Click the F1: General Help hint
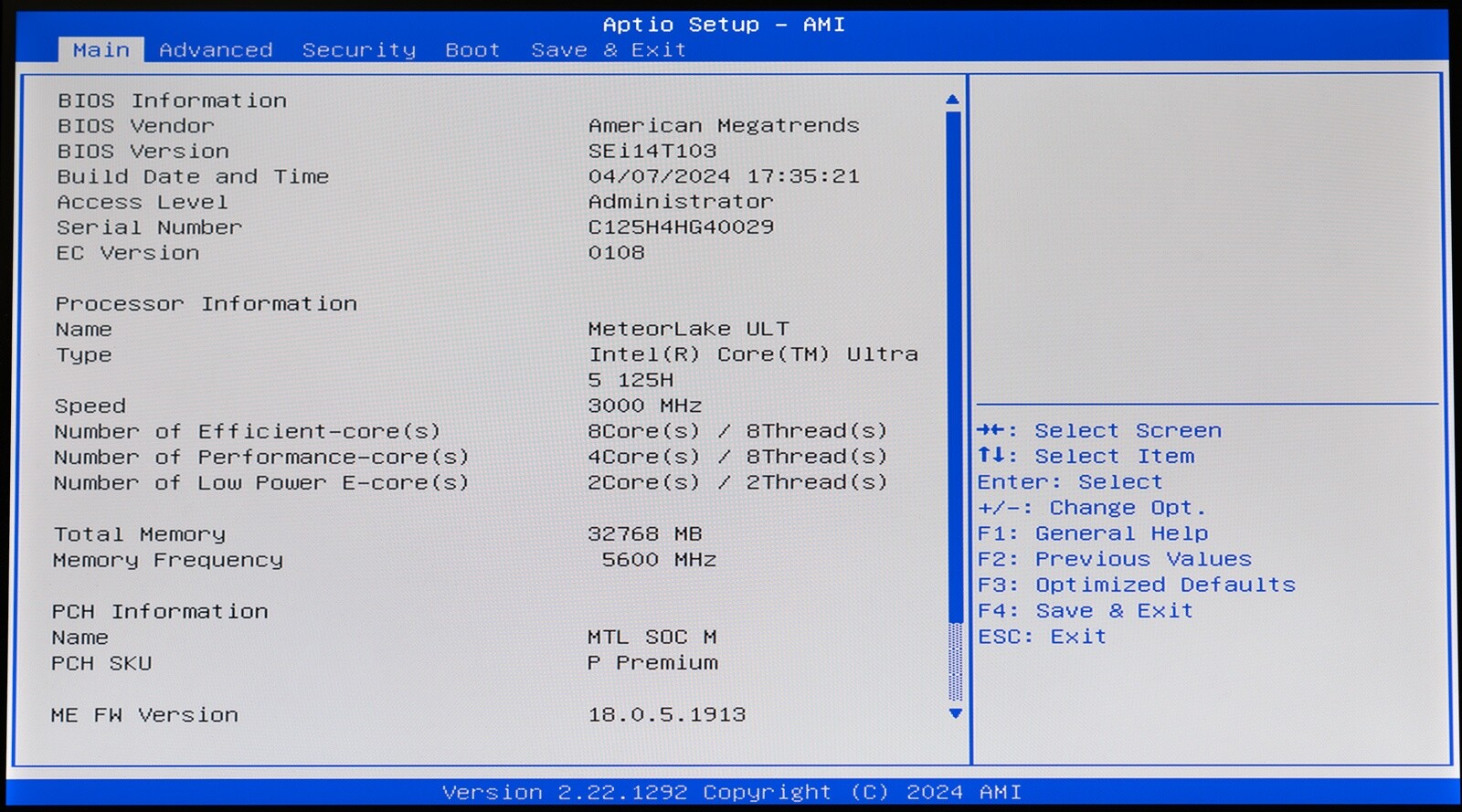The height and width of the screenshot is (812, 1462). 1093,533
